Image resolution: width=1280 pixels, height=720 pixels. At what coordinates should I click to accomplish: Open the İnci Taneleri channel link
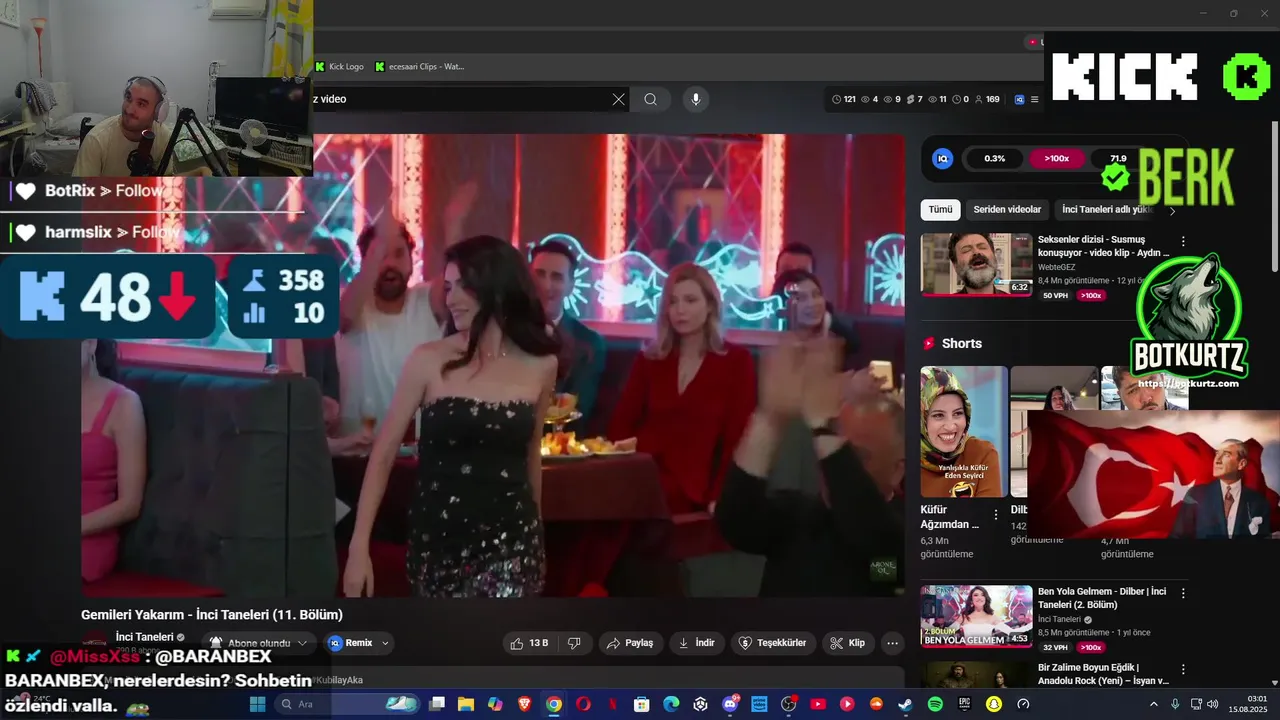[x=145, y=637]
